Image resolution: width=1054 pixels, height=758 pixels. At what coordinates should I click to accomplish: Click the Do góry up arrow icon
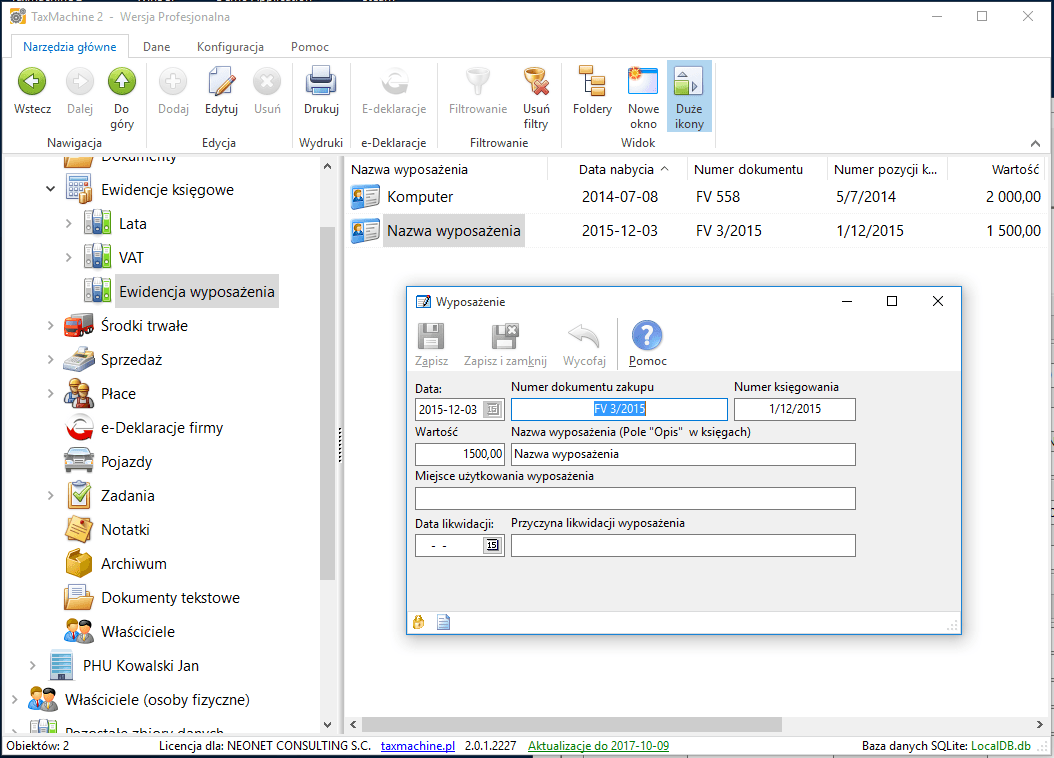pyautogui.click(x=122, y=82)
